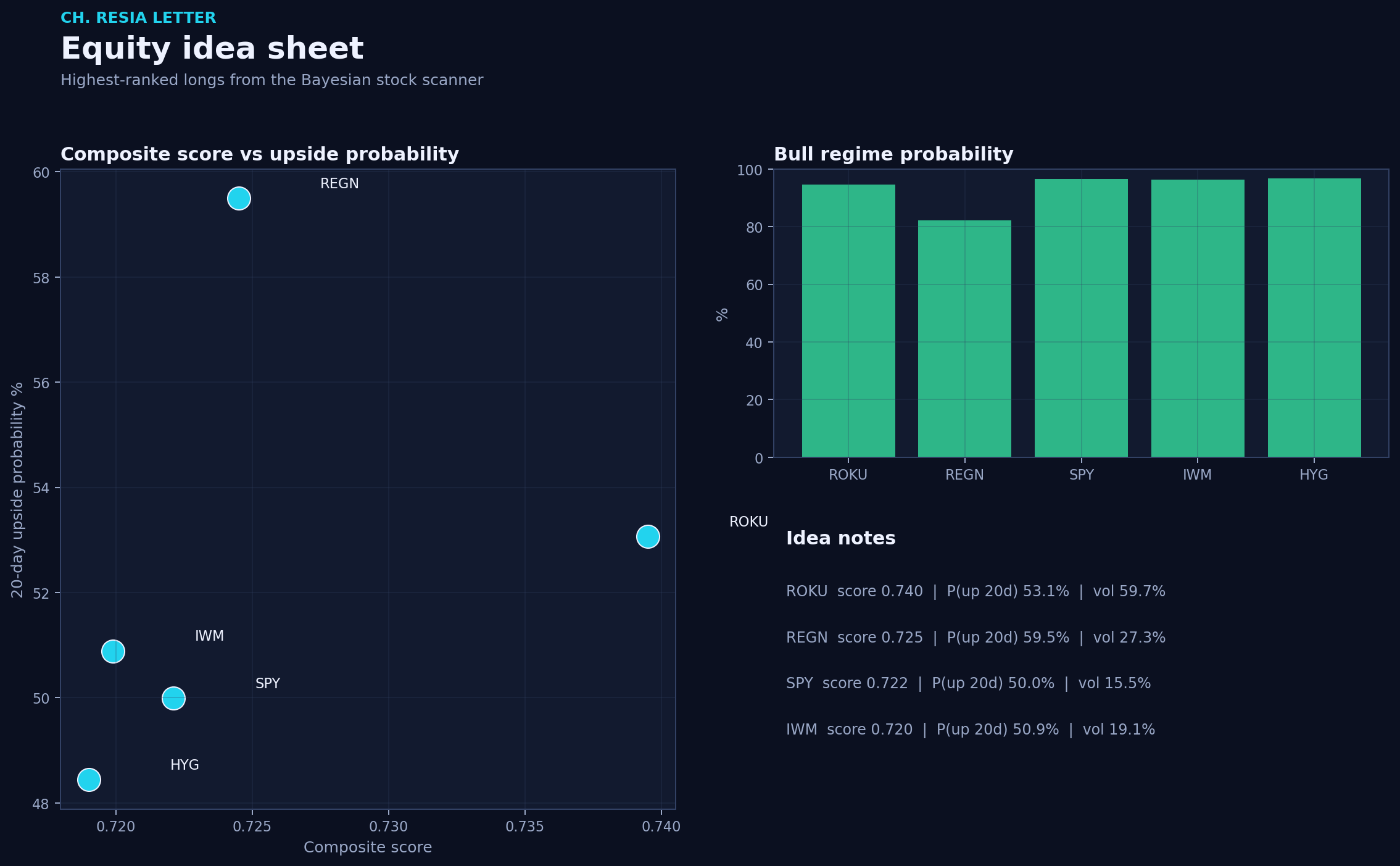This screenshot has height=866, width=1400.
Task: Click the ROKU x-axis tick label
Action: 848,475
